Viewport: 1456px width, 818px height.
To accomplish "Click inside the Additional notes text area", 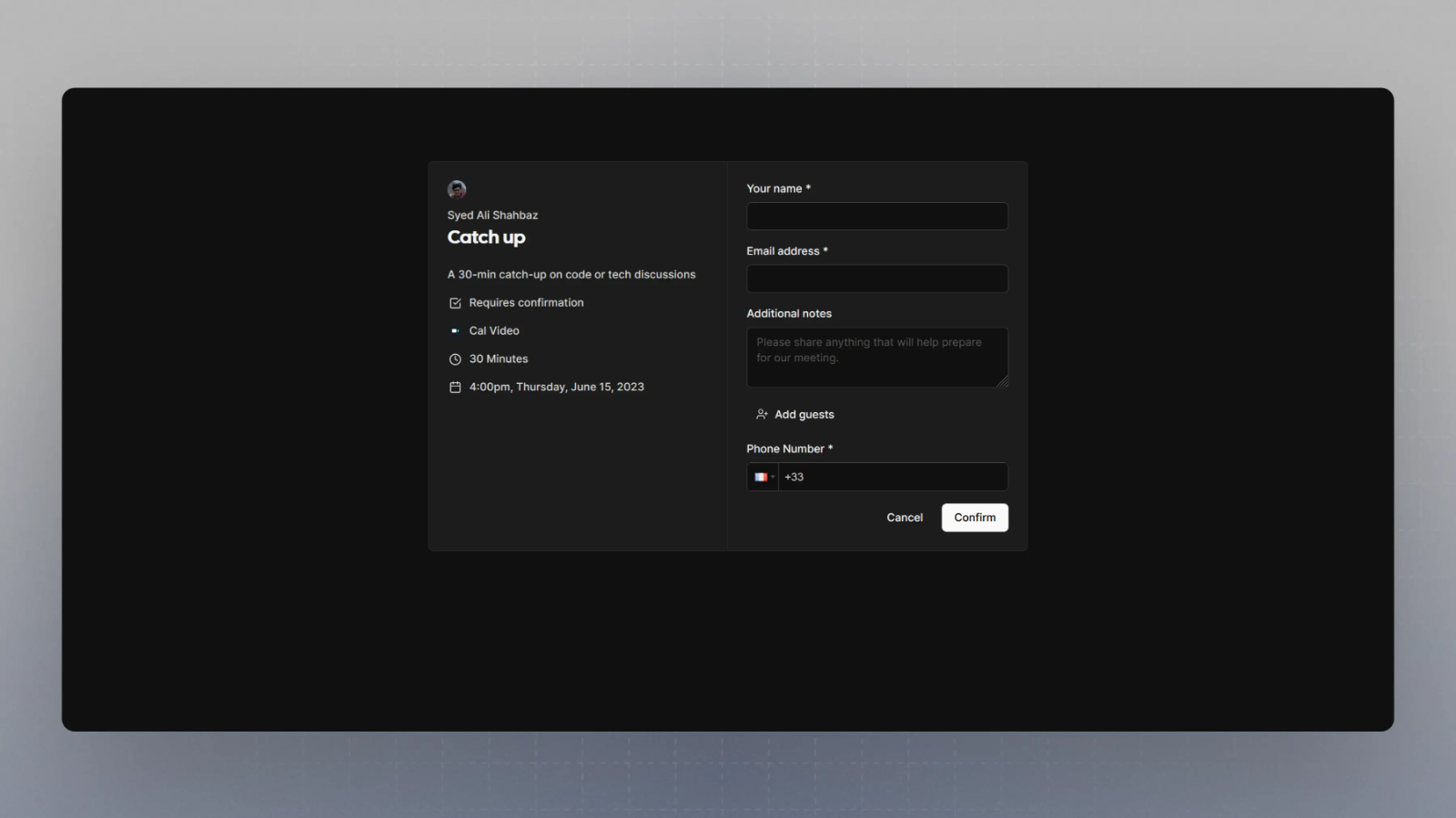I will tap(876, 357).
